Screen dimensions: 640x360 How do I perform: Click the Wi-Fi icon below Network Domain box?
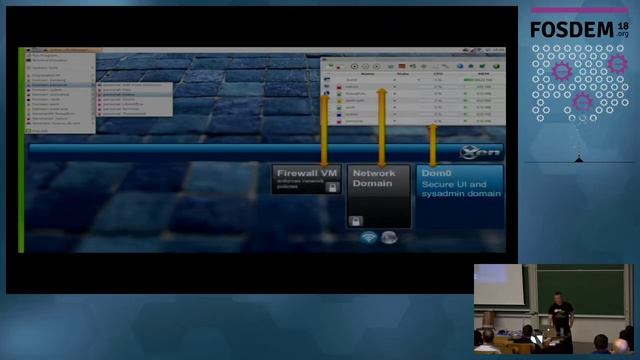click(369, 237)
